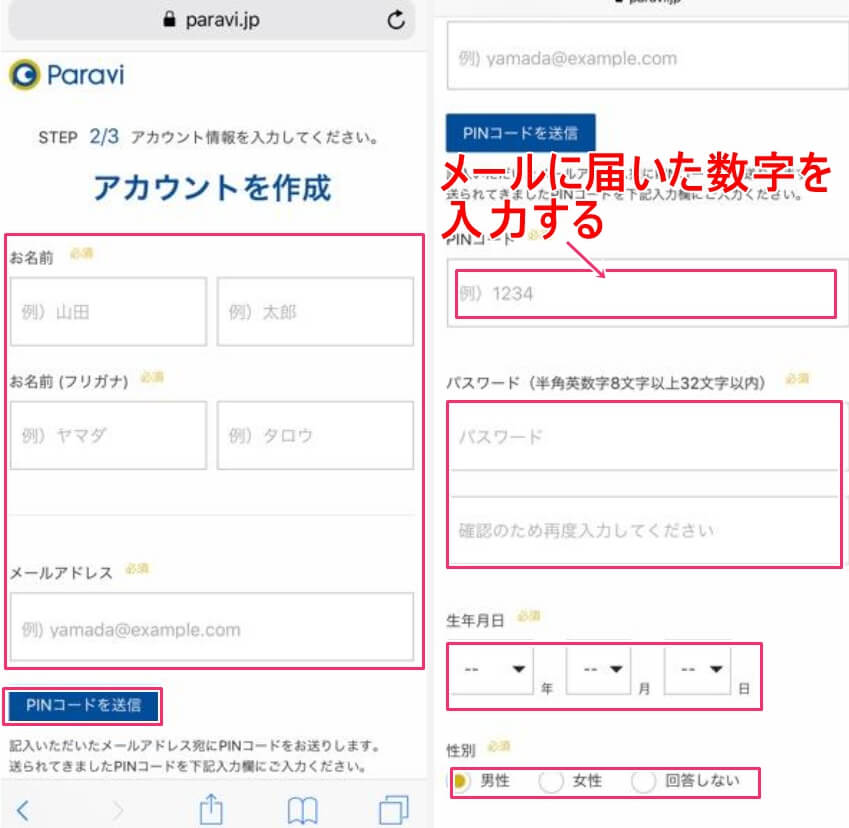
Task: Tap the paravi.jp address bar
Action: (212, 20)
